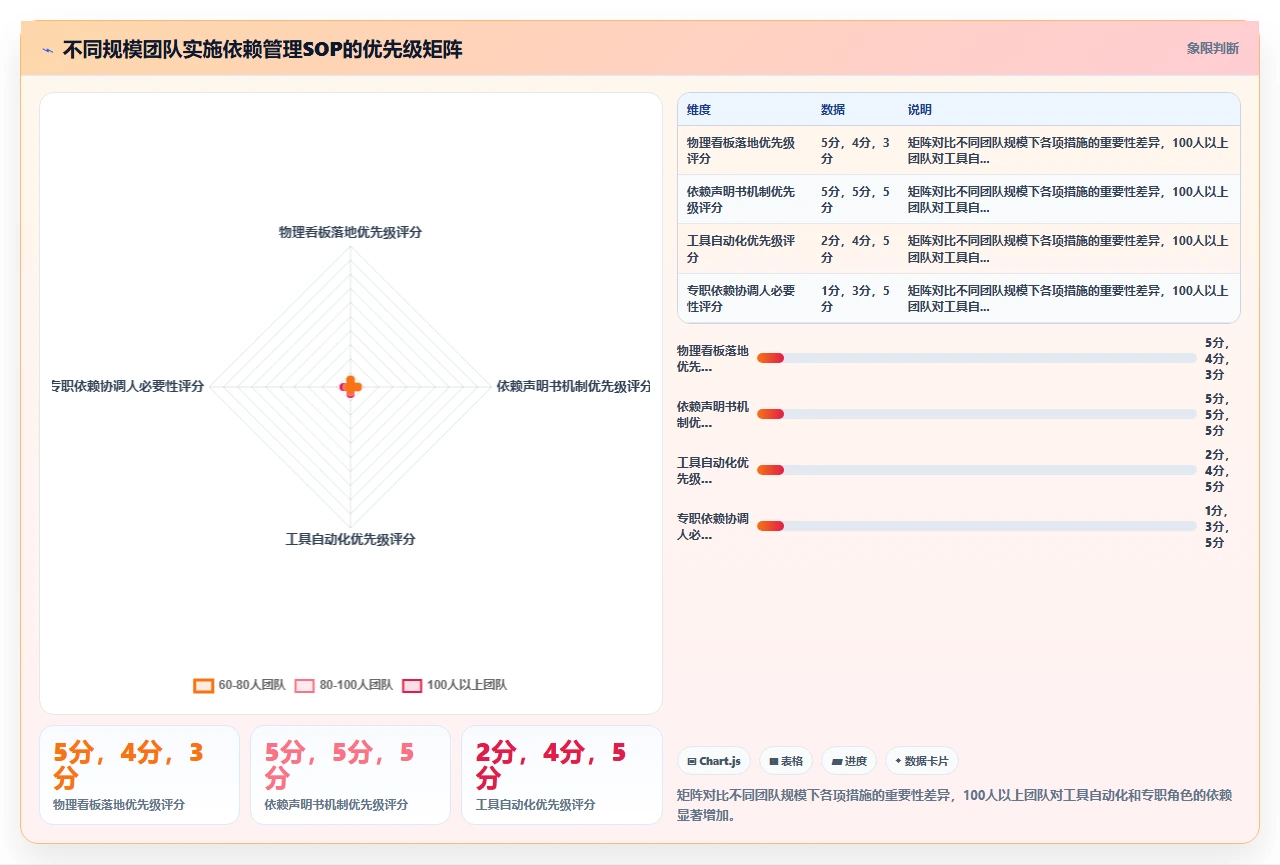This screenshot has height=865, width=1280.
Task: Click the 依赖声明书机制优 progress bar
Action: pos(977,414)
